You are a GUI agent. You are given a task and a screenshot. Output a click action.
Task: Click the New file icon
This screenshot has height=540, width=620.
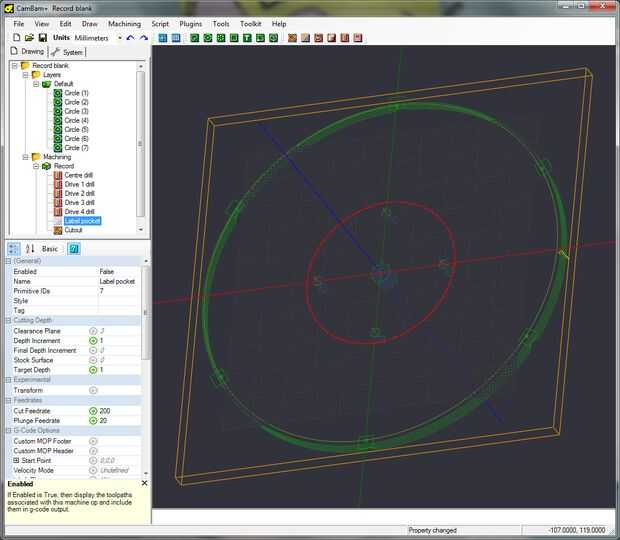click(x=17, y=38)
